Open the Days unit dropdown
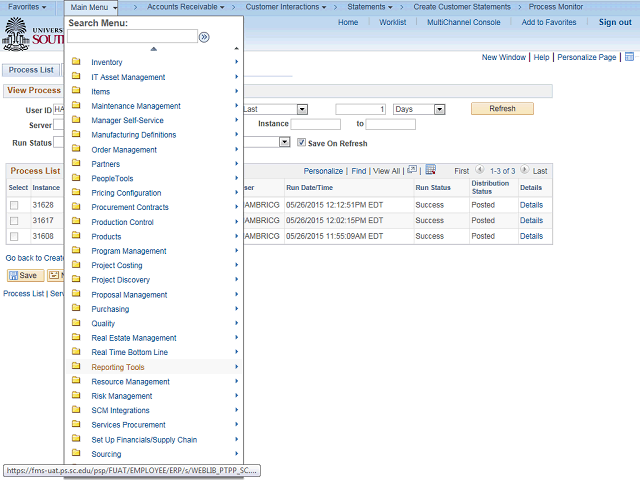 coord(418,109)
